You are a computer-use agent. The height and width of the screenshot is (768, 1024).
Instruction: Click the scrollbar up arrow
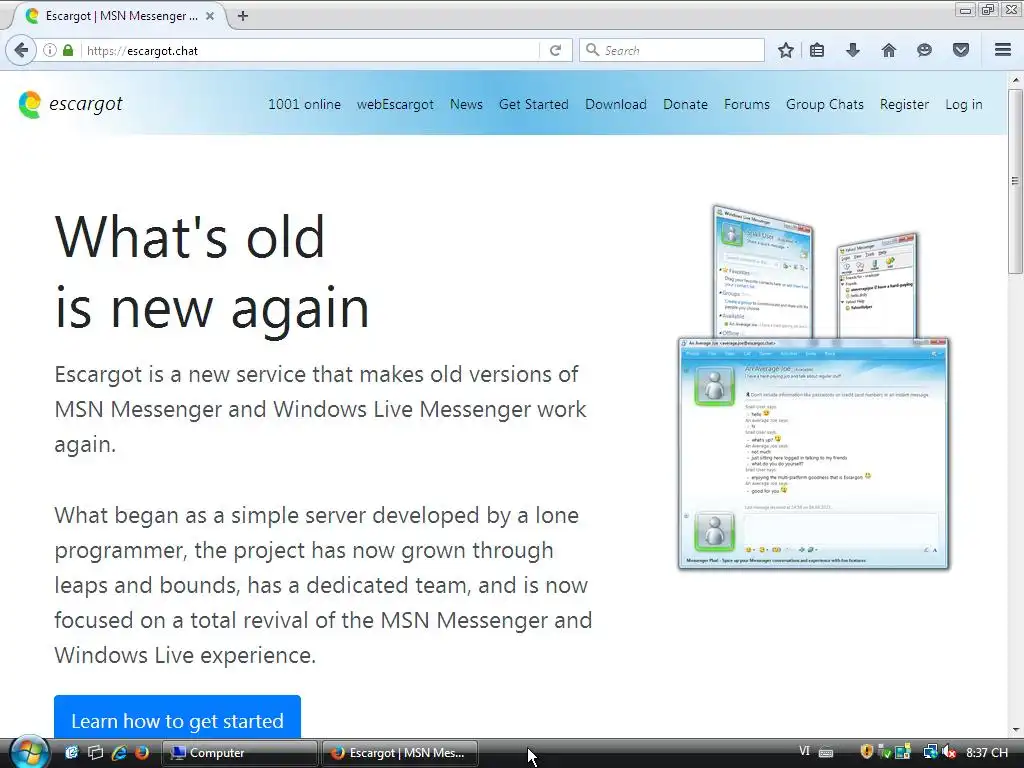pyautogui.click(x=1015, y=79)
